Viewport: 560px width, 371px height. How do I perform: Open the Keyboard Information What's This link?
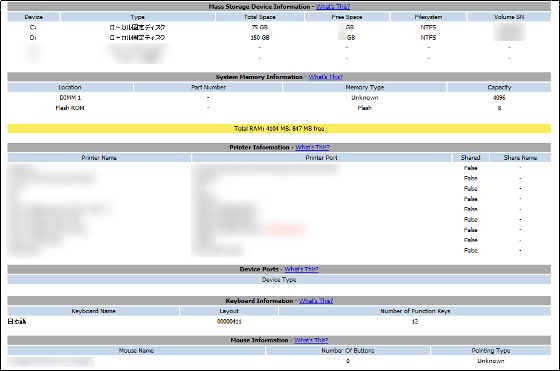[316, 301]
